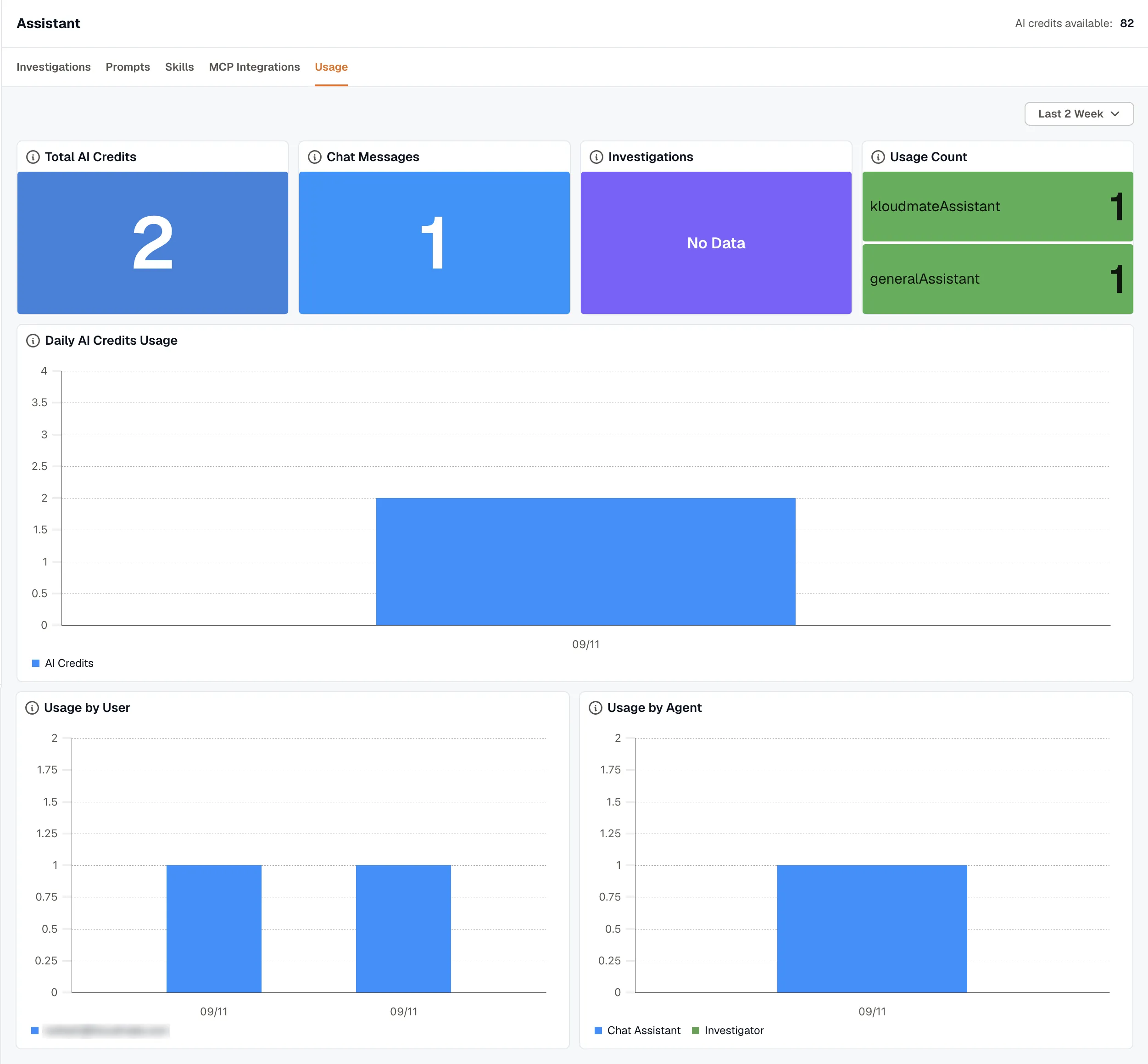
Task: Toggle the blurred user email legend entry
Action: 100,1030
